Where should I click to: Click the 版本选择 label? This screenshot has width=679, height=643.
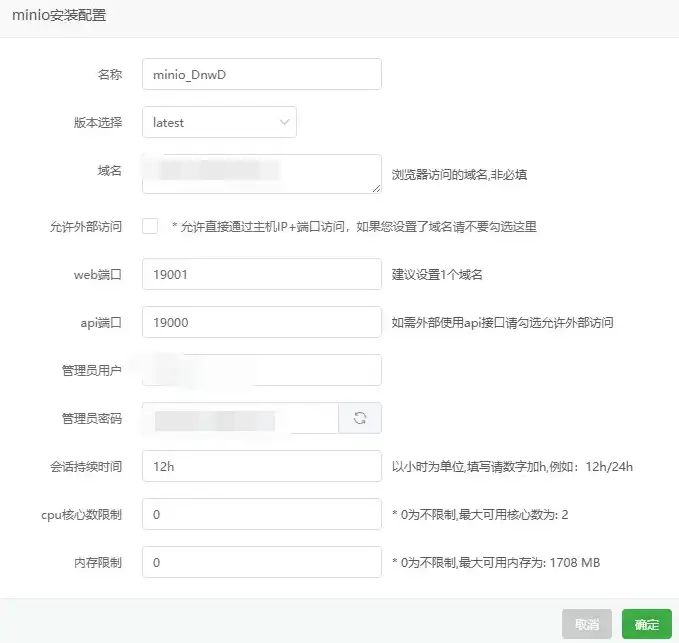point(98,123)
